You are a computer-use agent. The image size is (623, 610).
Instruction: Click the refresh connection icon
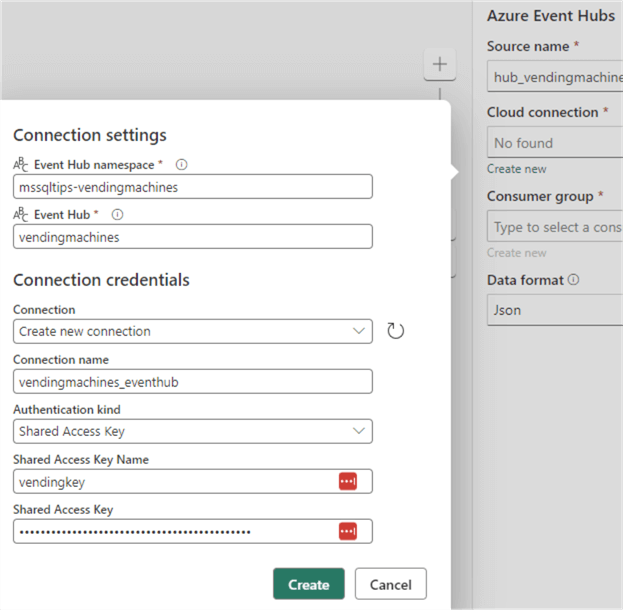pos(395,331)
